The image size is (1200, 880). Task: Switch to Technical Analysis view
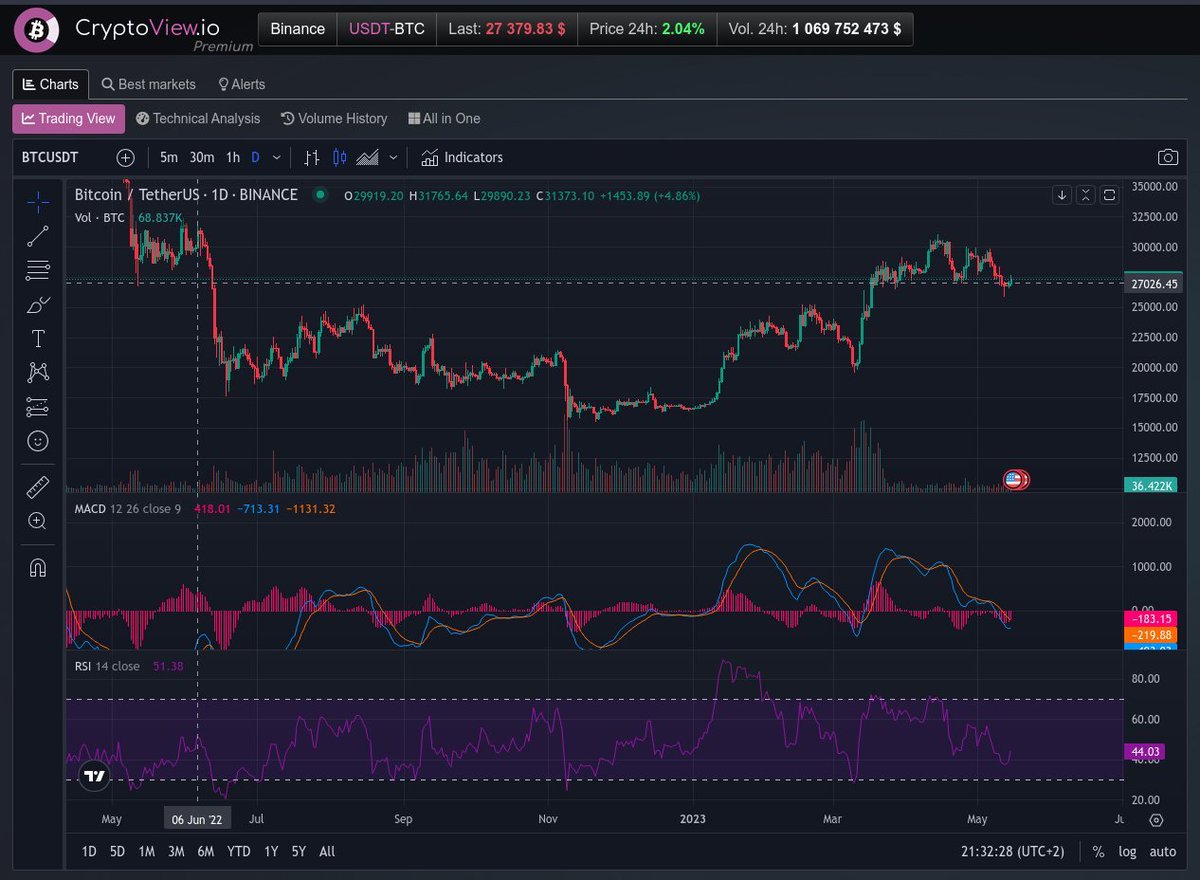[198, 118]
